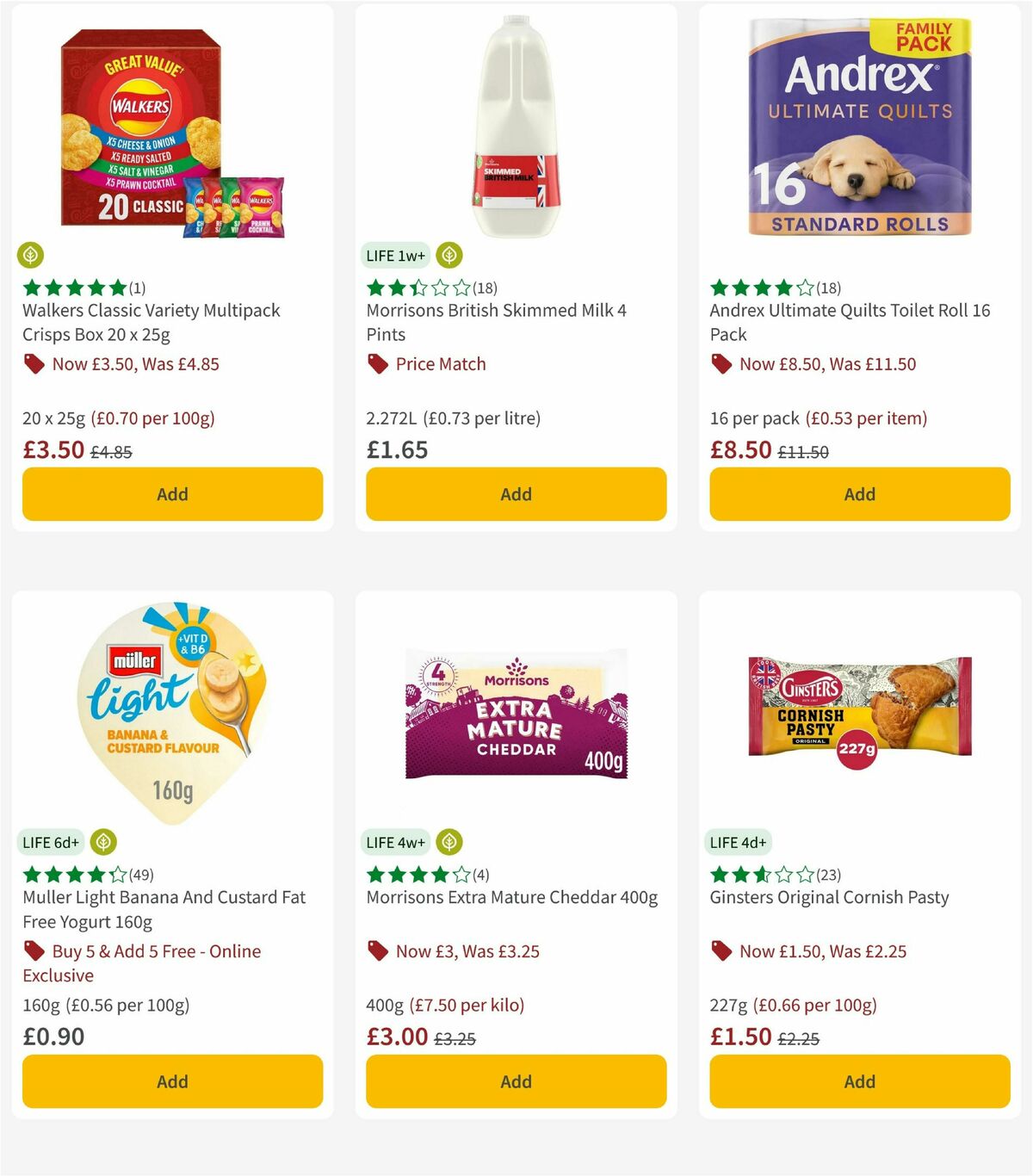The height and width of the screenshot is (1176, 1033).
Task: Click the tag icon beside Ginsters Now £1.50 offer
Action: (721, 951)
